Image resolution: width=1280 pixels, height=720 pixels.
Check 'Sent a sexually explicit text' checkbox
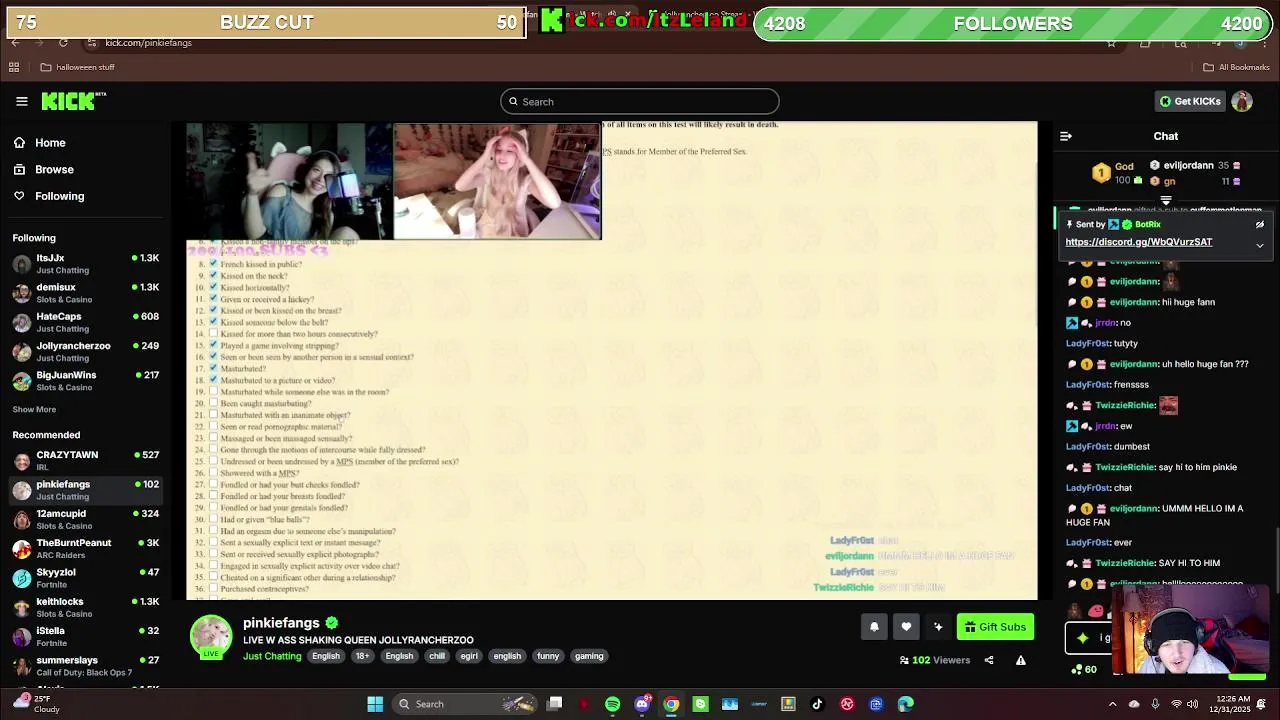point(213,542)
